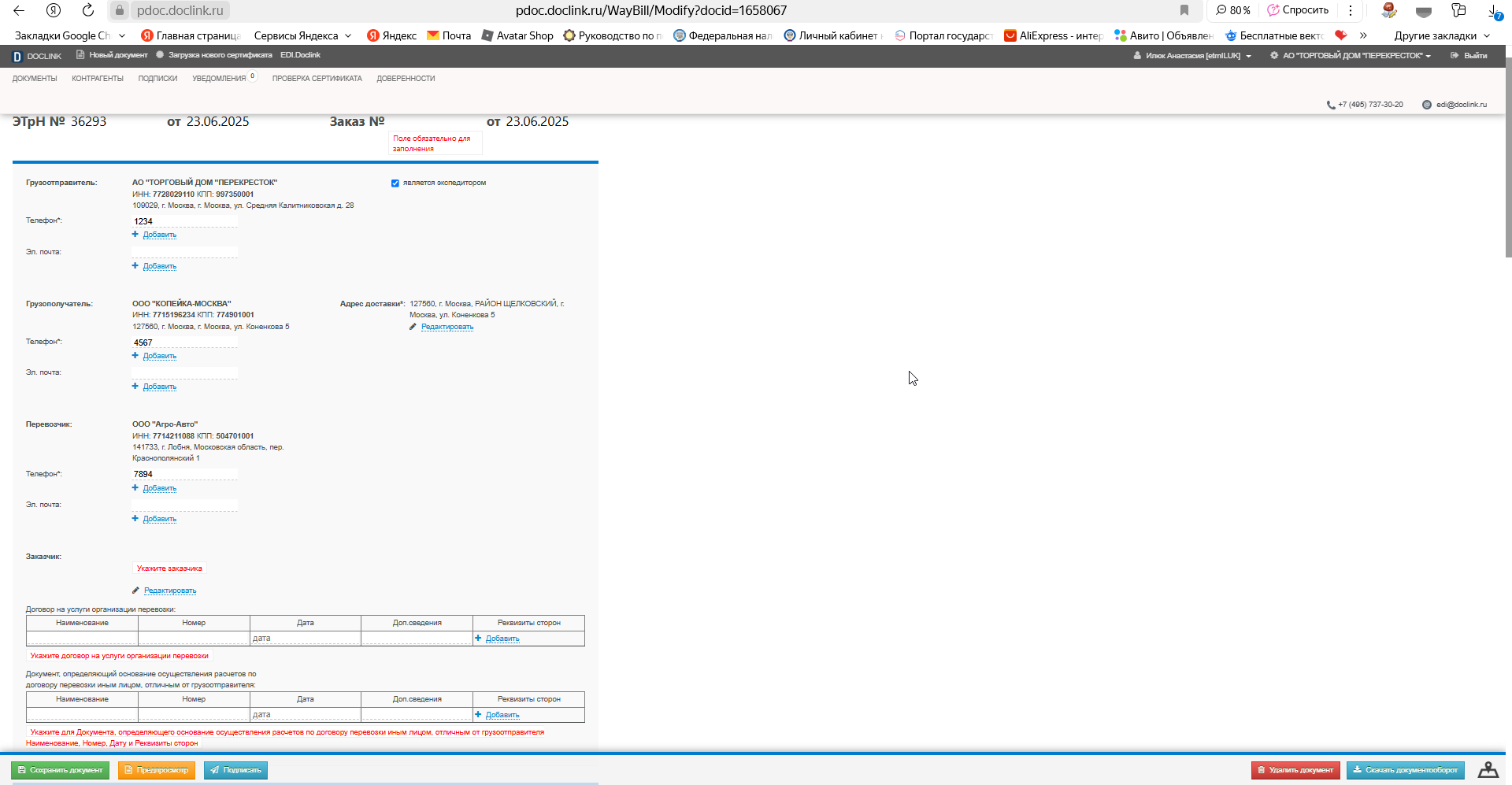This screenshot has height=785, width=1512.
Task: Click the red Удалить документ button
Action: pos(1295,770)
